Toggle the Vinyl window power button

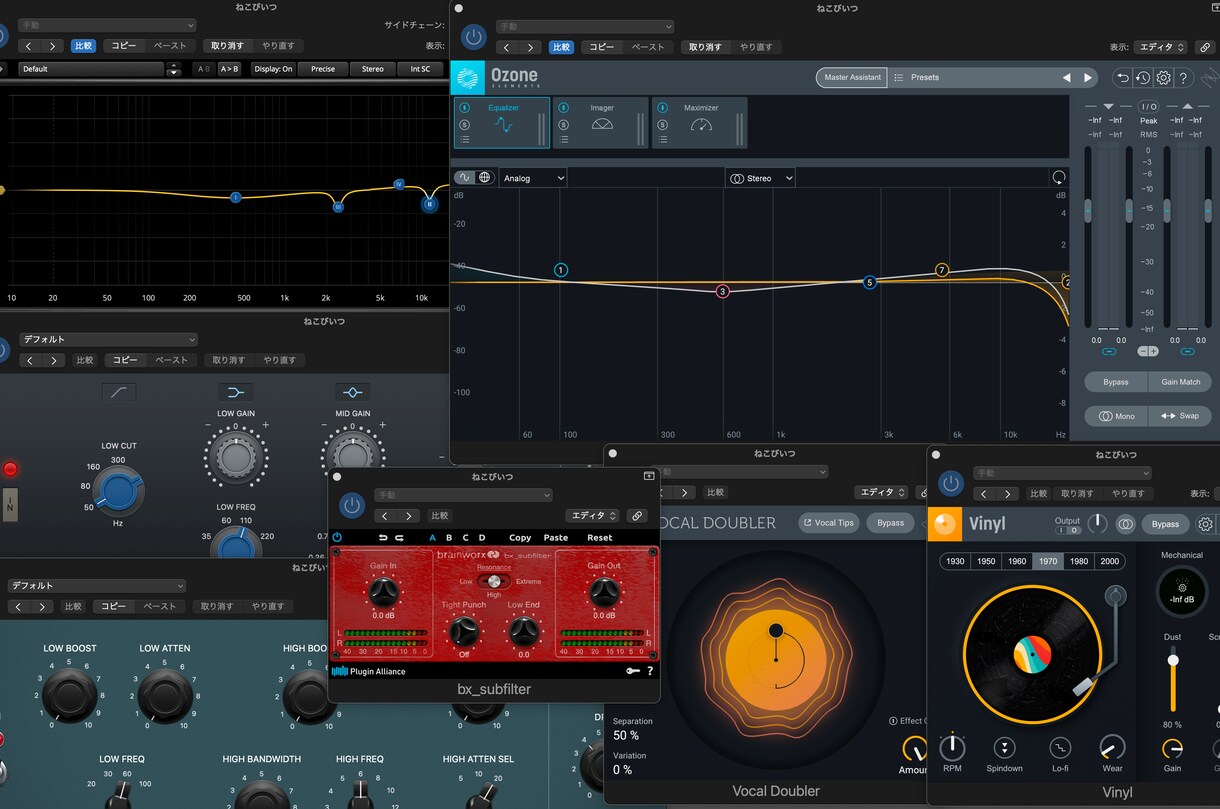point(951,484)
